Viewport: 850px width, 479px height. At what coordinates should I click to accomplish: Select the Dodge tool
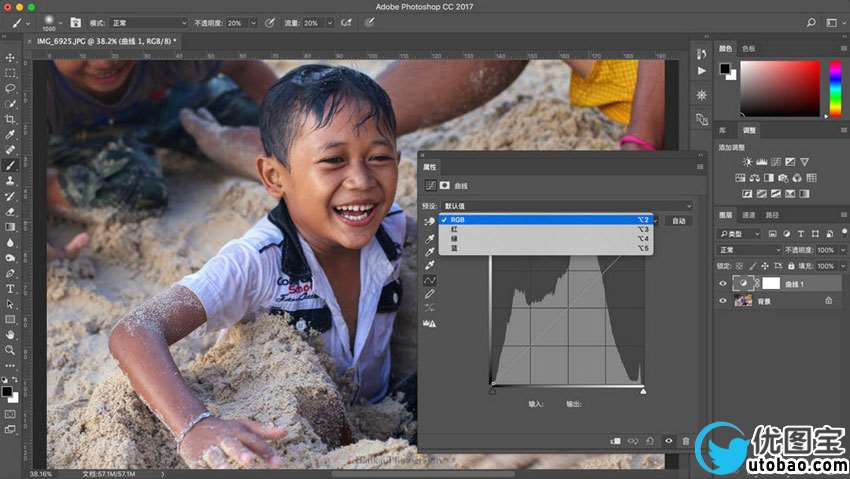coord(10,258)
